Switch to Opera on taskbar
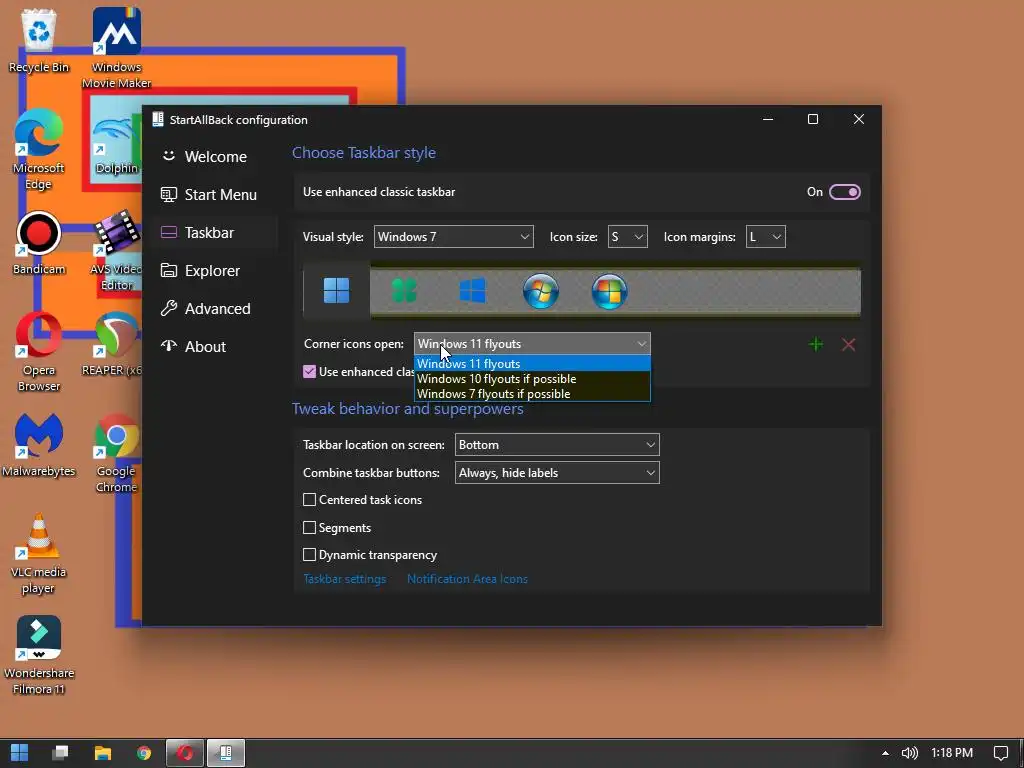Screen dimensions: 1024x768 (185, 753)
